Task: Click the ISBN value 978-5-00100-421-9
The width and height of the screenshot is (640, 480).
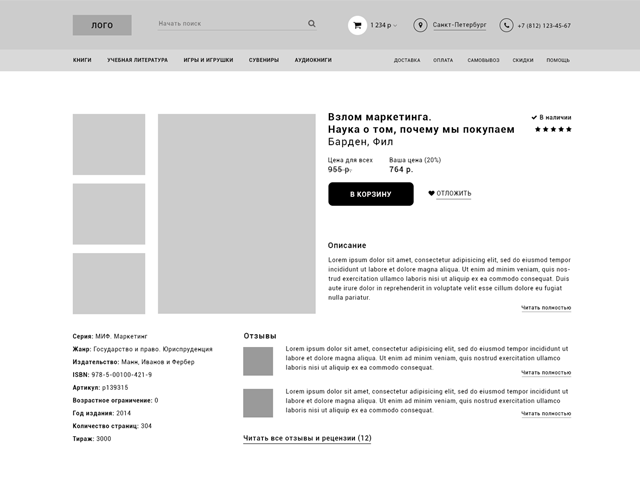Action: [x=122, y=375]
